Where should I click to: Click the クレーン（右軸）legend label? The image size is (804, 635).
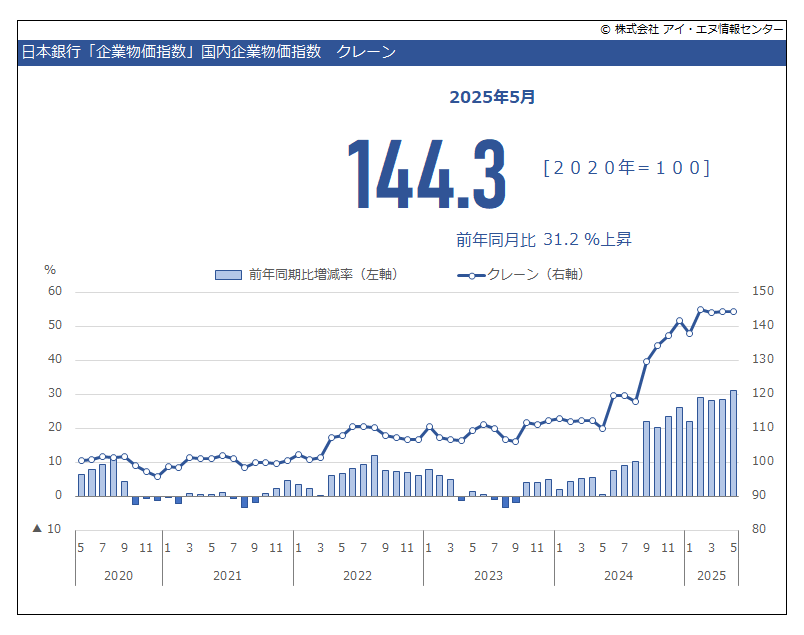click(536, 274)
